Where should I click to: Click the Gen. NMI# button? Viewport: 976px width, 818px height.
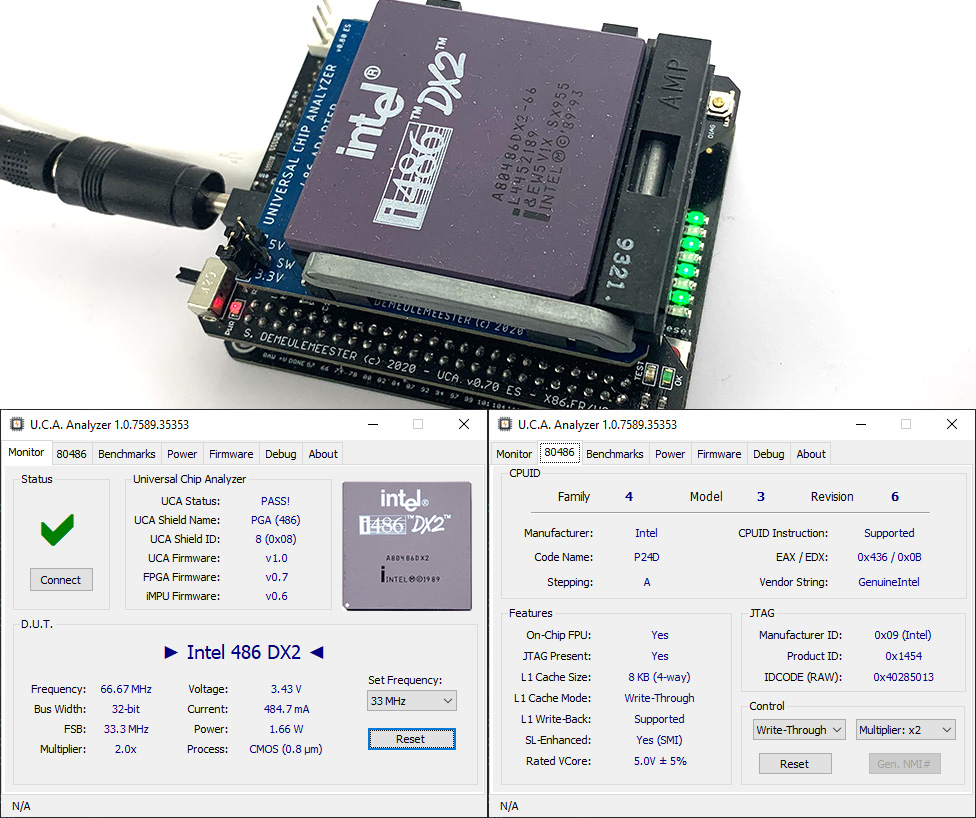pyautogui.click(x=904, y=764)
